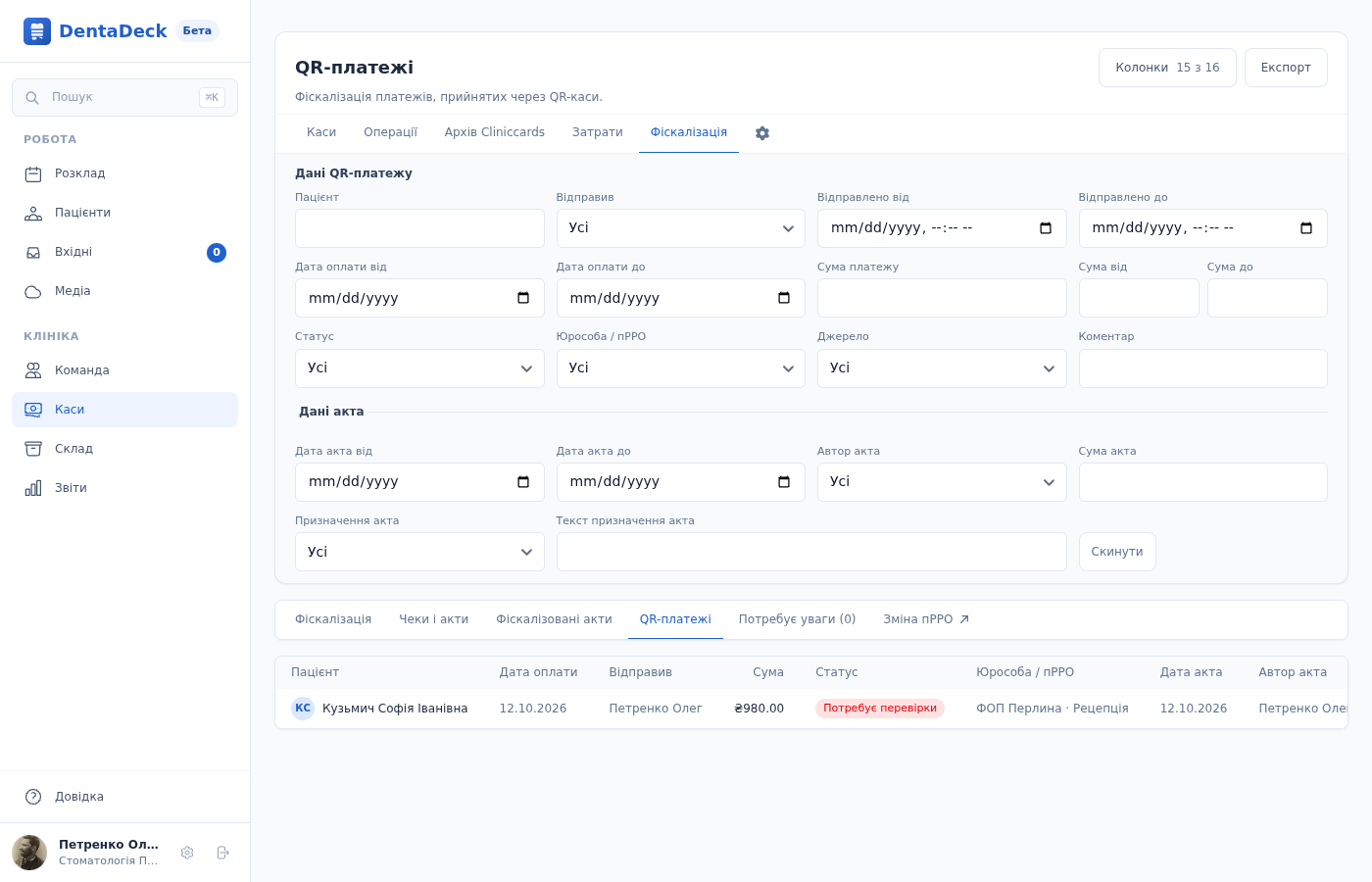This screenshot has width=1372, height=882.
Task: Open user settings gear near Петренко profile
Action: coord(187,853)
